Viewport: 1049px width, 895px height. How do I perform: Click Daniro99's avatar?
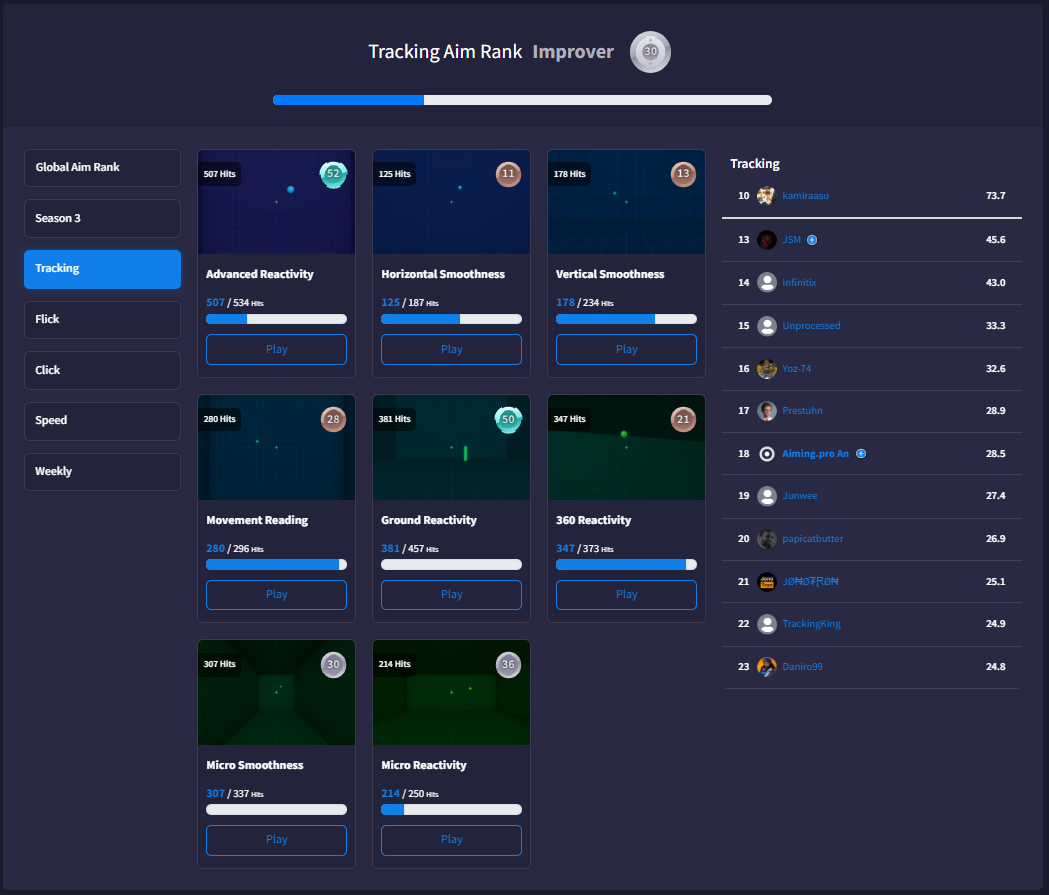point(767,666)
